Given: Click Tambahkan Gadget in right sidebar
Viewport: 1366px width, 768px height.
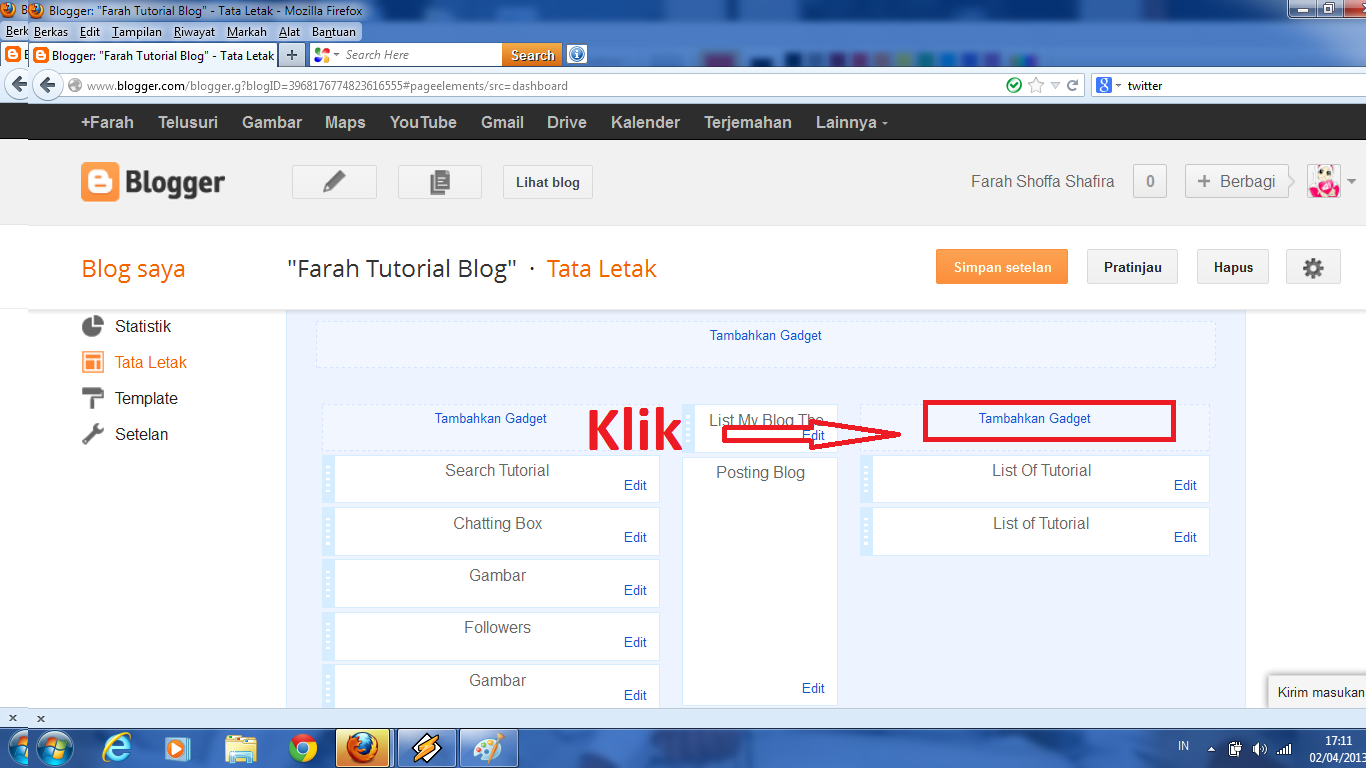Looking at the screenshot, I should tap(1035, 419).
